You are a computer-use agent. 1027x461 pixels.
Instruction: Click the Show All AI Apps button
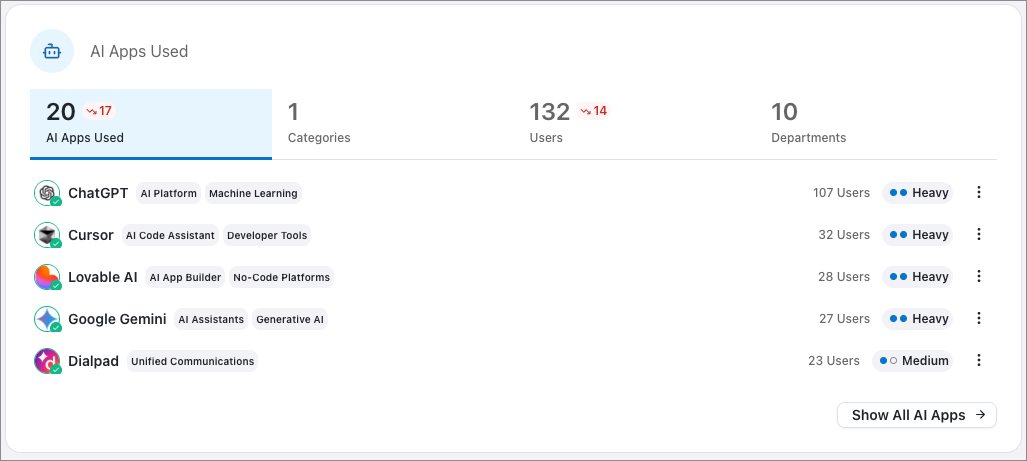[916, 415]
